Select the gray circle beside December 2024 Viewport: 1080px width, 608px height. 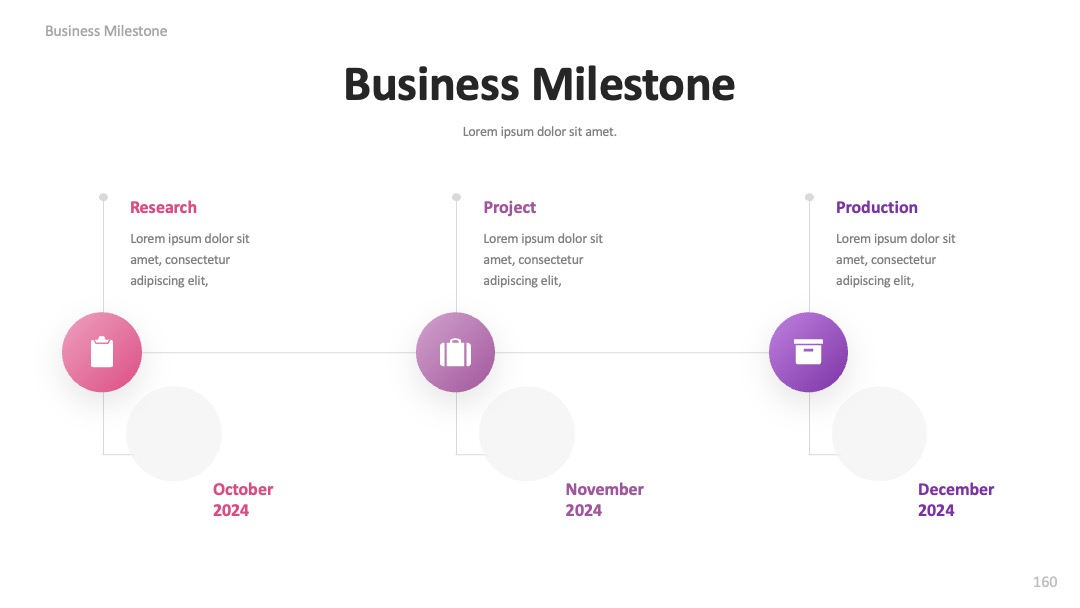click(x=880, y=433)
